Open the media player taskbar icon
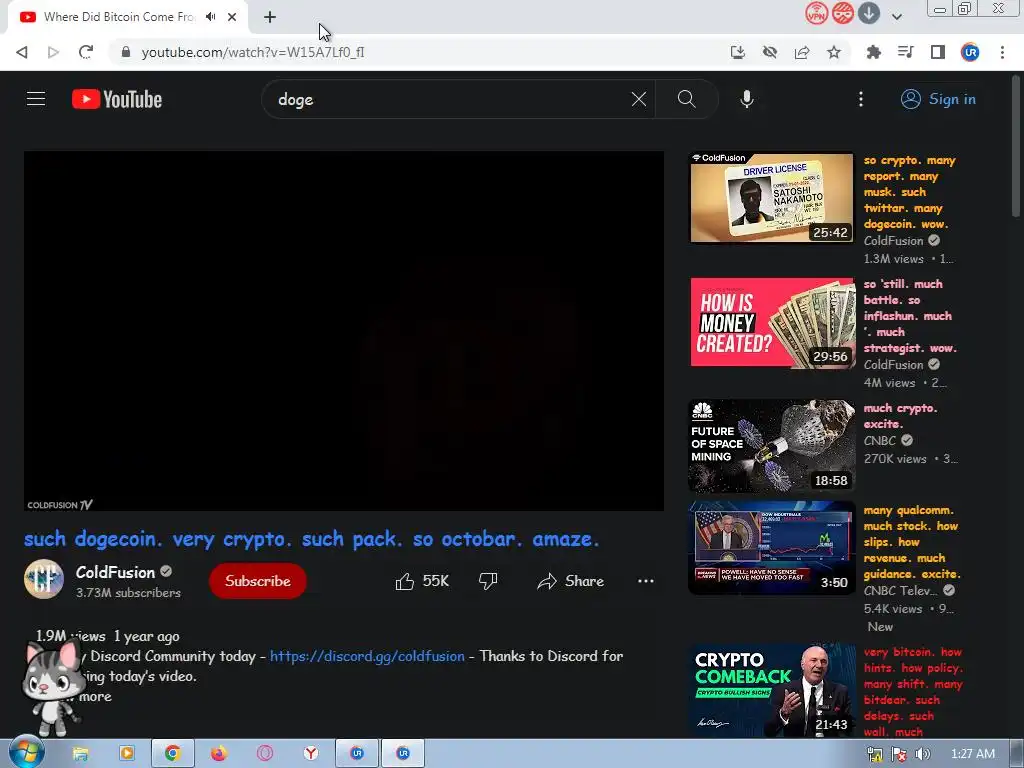This screenshot has width=1024, height=768. click(126, 754)
